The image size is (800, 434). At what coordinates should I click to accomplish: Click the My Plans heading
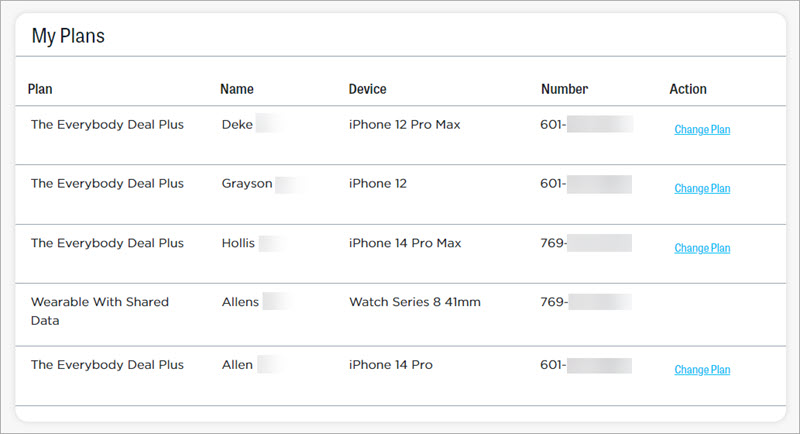[68, 36]
